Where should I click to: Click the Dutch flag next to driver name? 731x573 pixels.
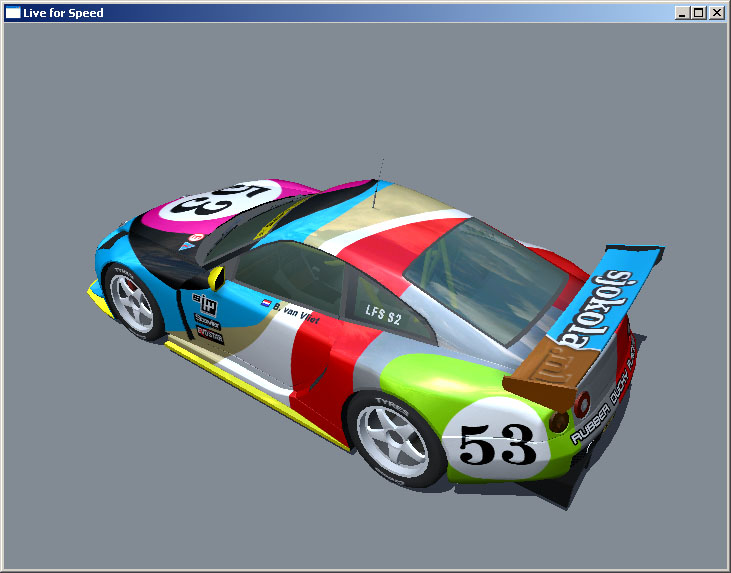266,303
